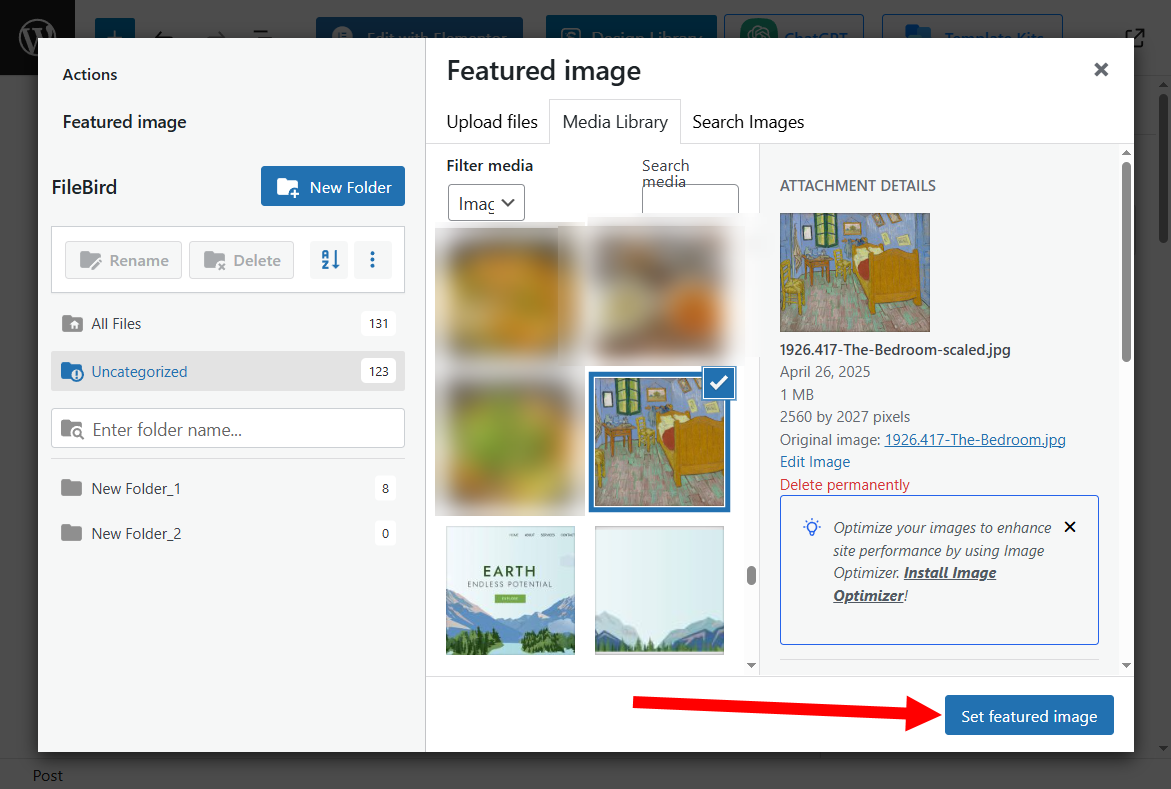
Task: Open the 1926.417-The-Bedroom.jpg original image link
Action: [975, 439]
